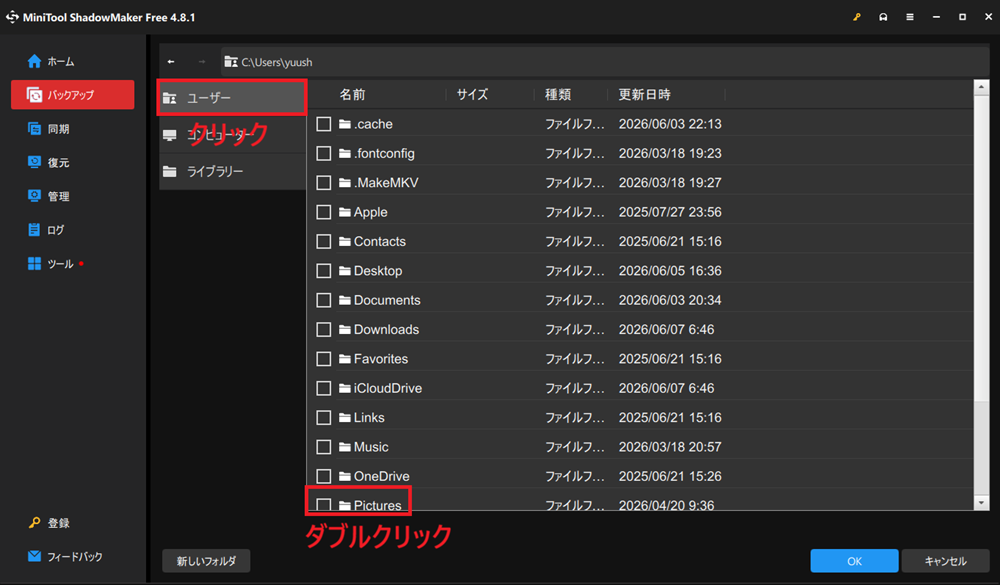The width and height of the screenshot is (1000, 585).
Task: Check the Desktop folder checkbox
Action: (324, 270)
